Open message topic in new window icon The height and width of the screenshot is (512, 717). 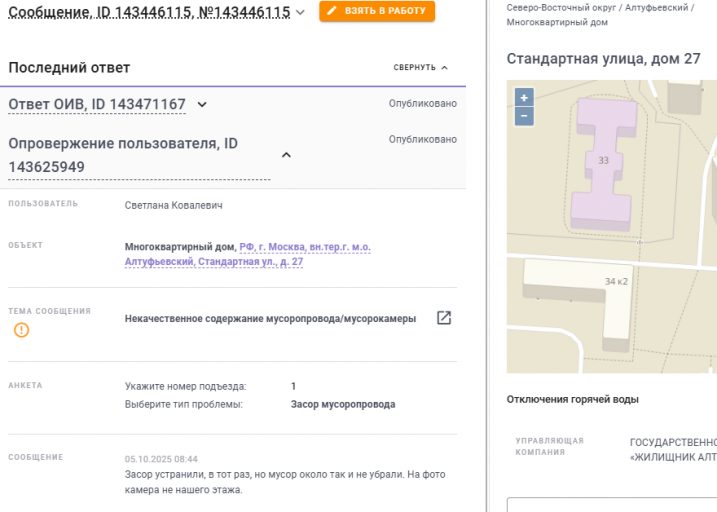pos(444,318)
